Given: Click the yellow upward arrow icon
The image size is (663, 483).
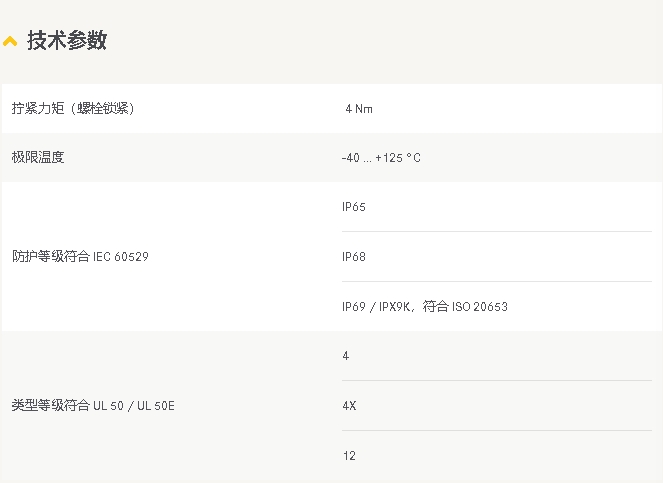Looking at the screenshot, I should tap(10, 41).
